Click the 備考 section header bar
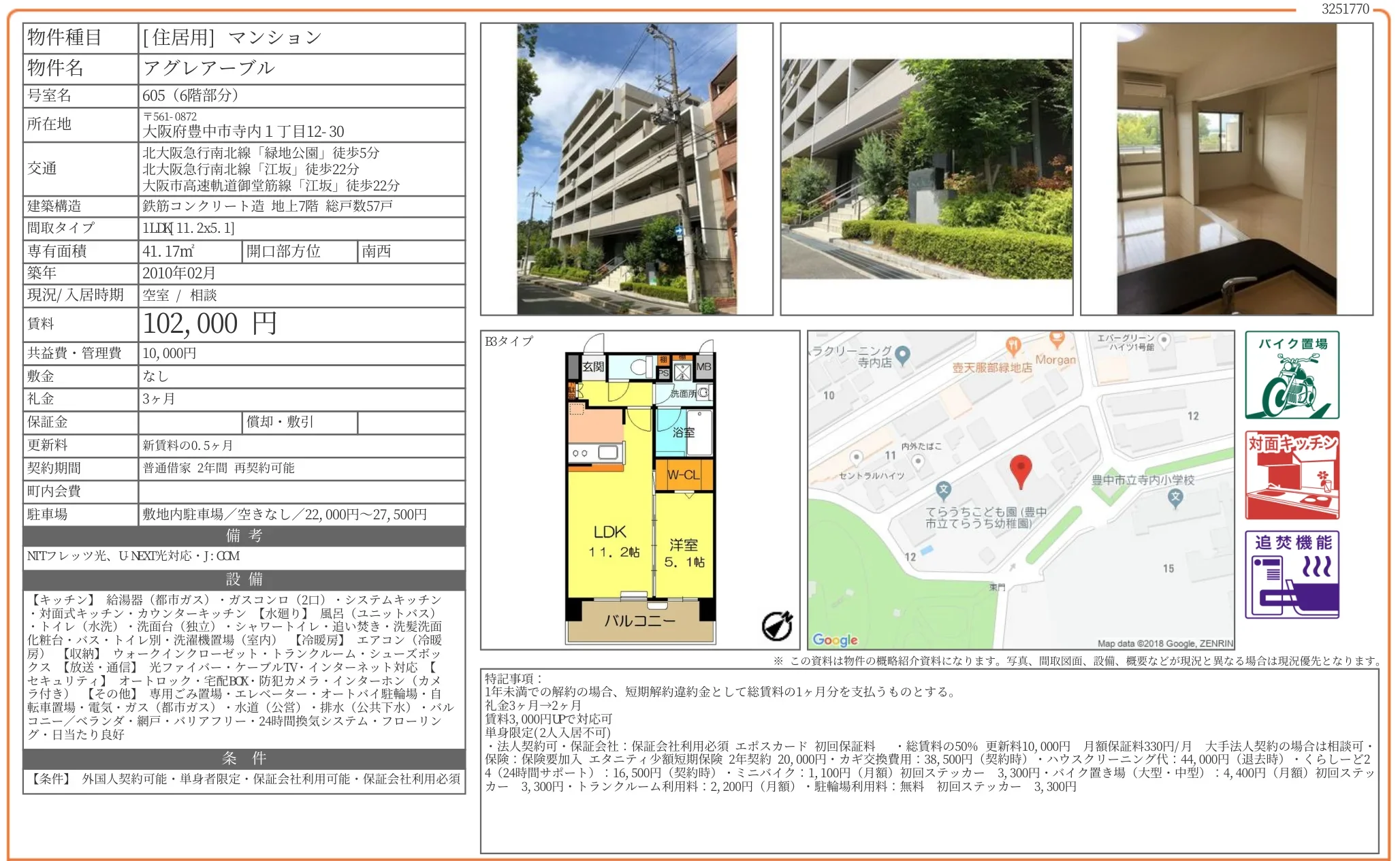This screenshot has height=861, width=1400. [244, 536]
